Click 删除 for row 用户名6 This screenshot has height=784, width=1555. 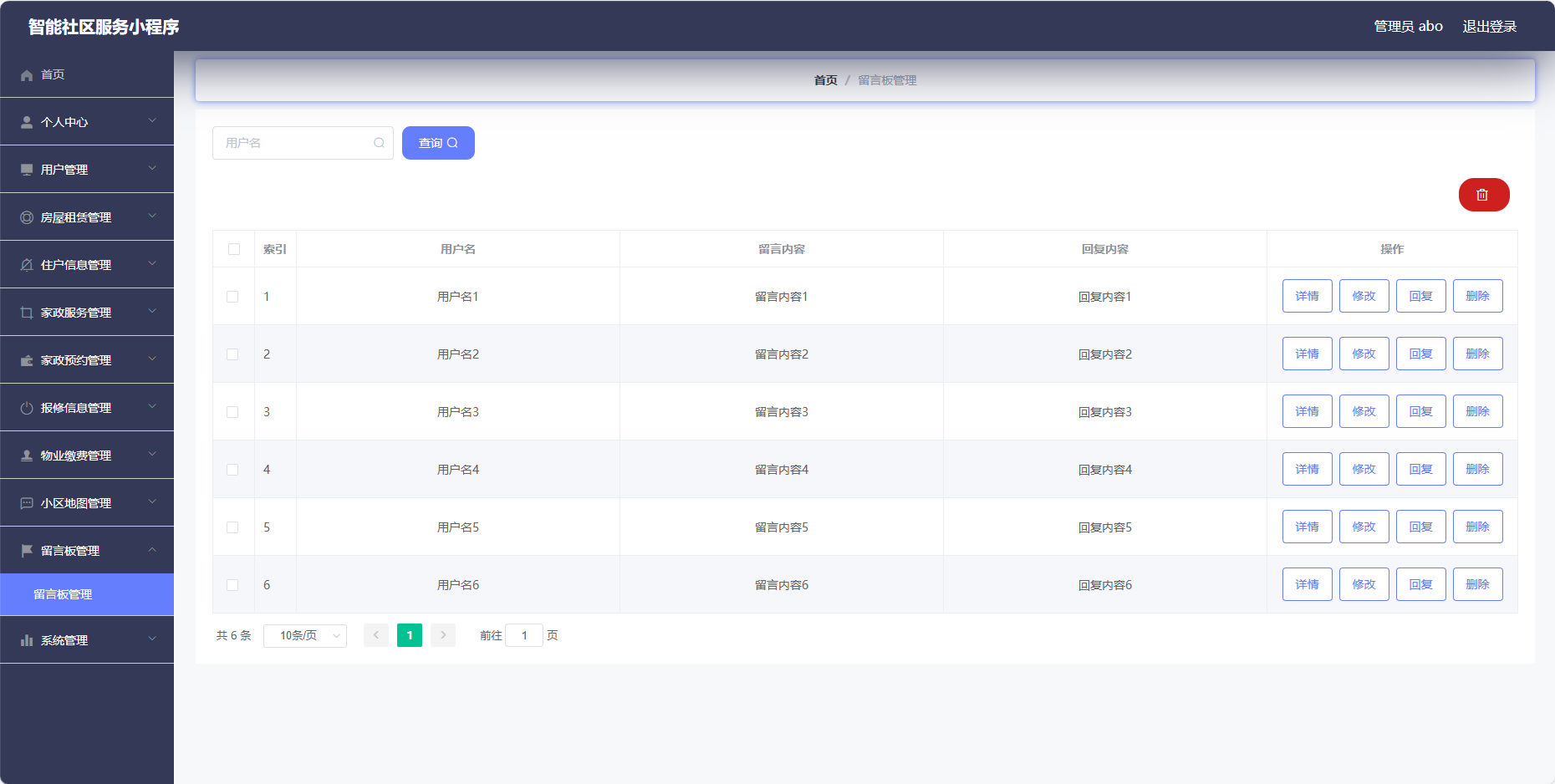click(x=1478, y=584)
